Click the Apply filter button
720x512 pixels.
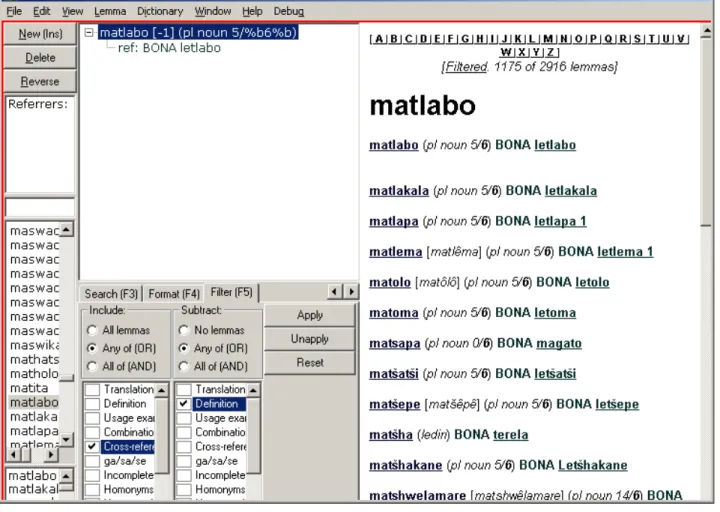tap(310, 315)
